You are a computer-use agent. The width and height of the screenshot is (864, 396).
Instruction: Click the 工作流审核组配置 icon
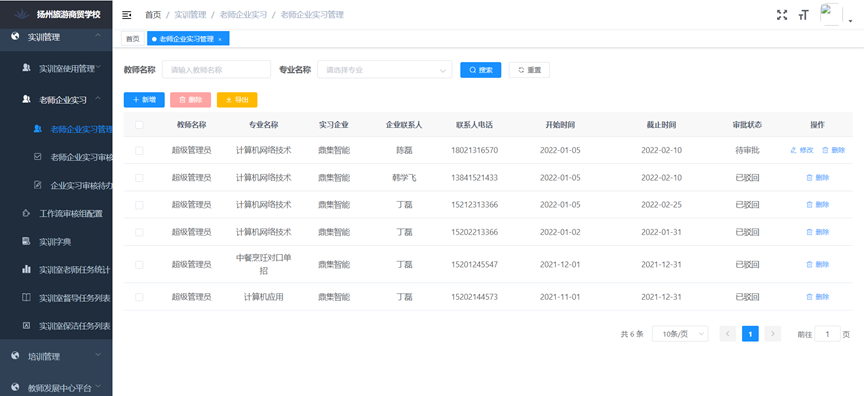click(26, 213)
